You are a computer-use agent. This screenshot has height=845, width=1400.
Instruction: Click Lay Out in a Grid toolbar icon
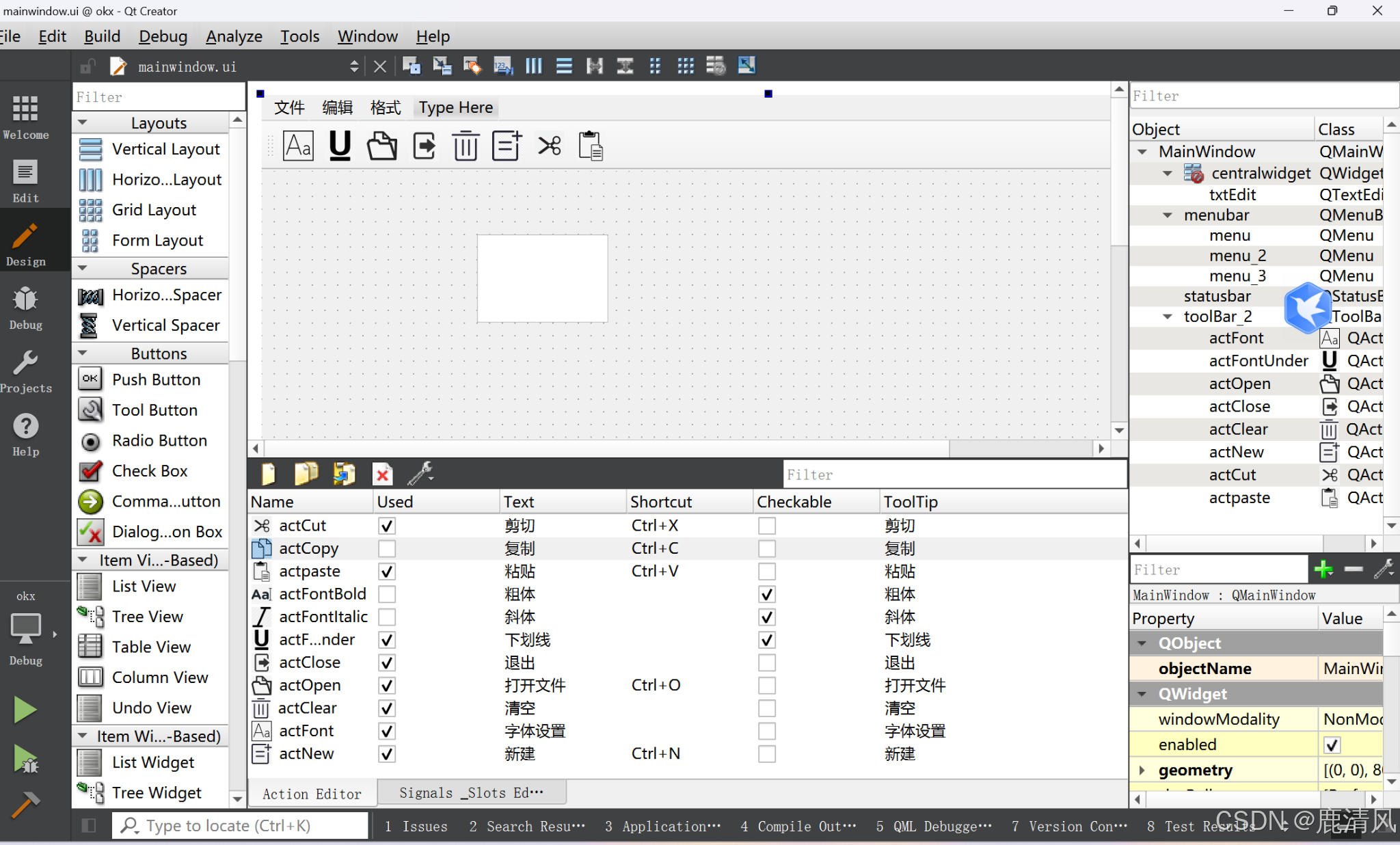click(685, 66)
